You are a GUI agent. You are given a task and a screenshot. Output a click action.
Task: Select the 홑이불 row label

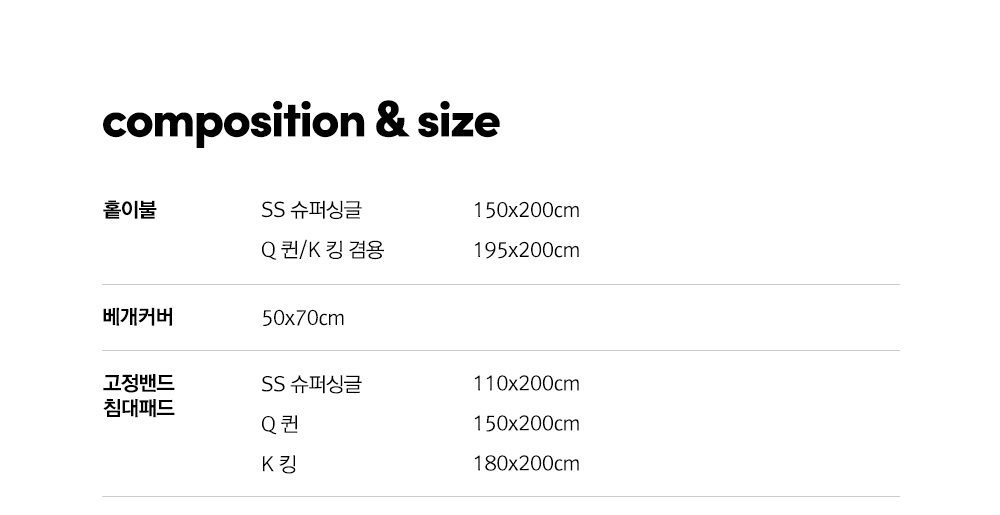[x=129, y=210]
